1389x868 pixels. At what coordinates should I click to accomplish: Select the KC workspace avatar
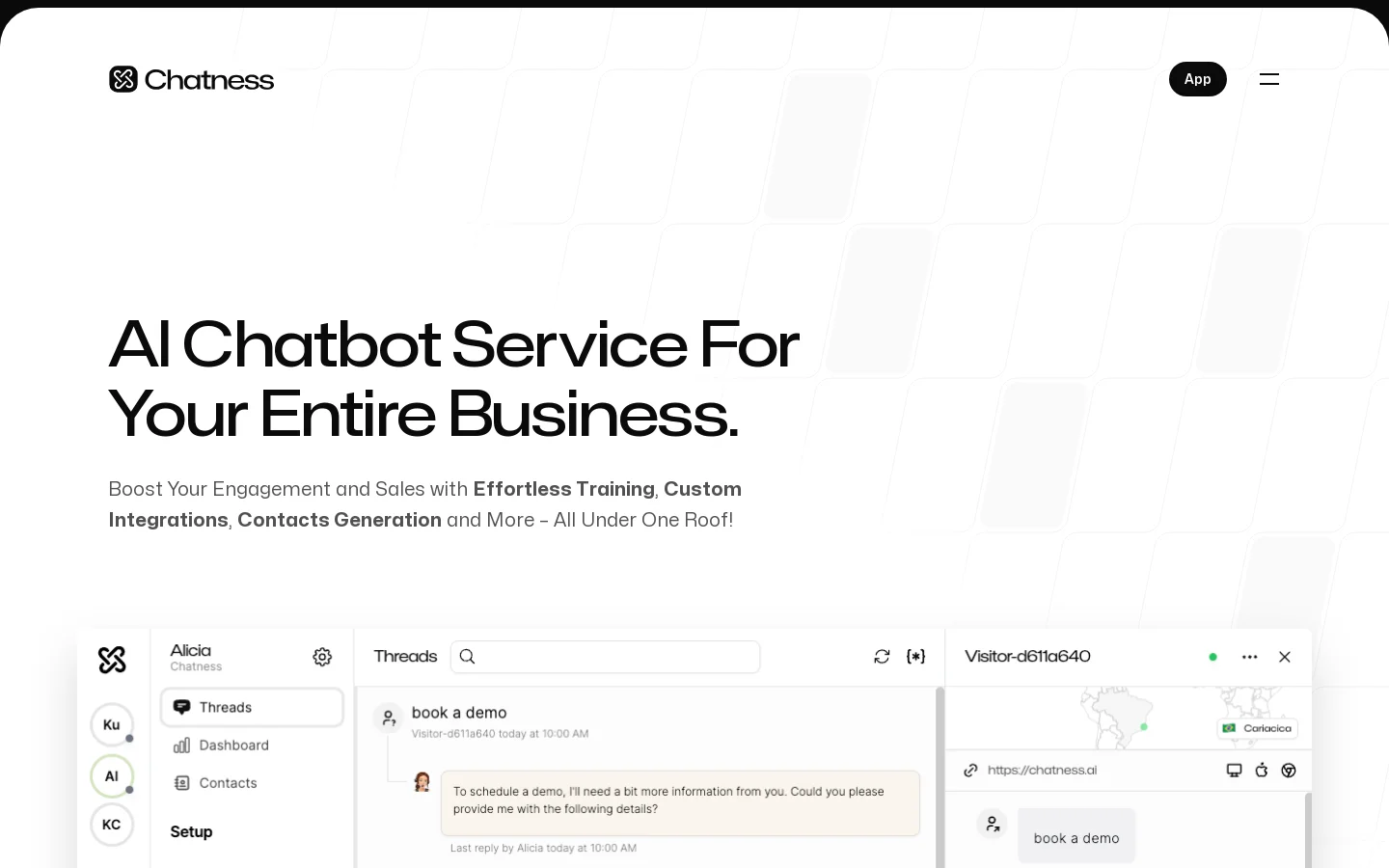[x=112, y=825]
